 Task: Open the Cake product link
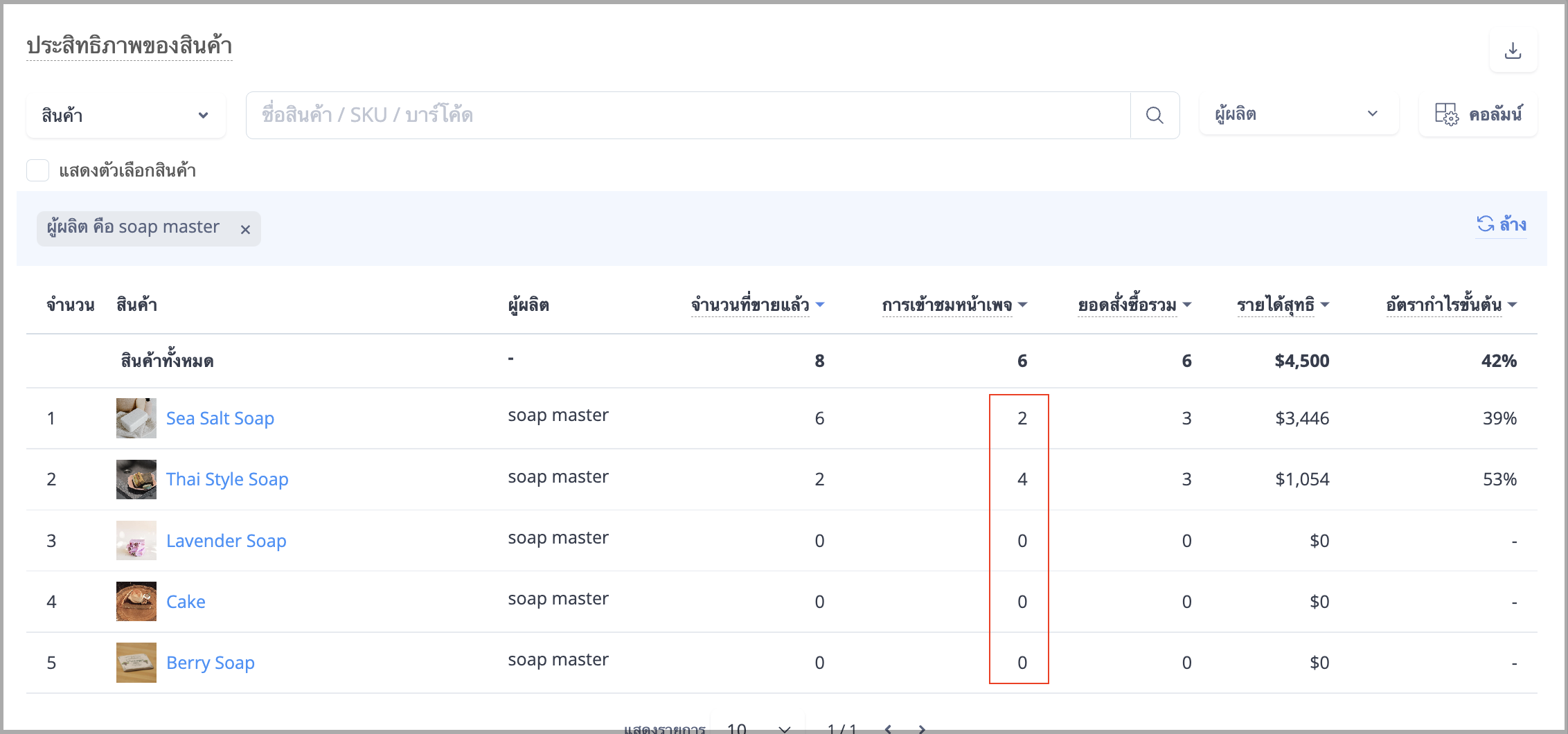tap(186, 602)
